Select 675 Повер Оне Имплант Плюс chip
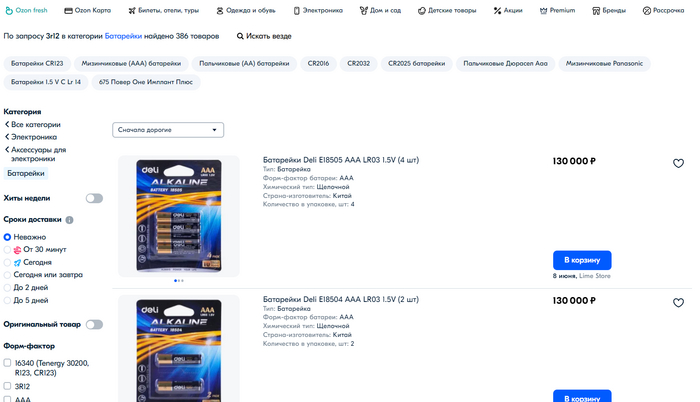The image size is (700, 402). [x=146, y=82]
